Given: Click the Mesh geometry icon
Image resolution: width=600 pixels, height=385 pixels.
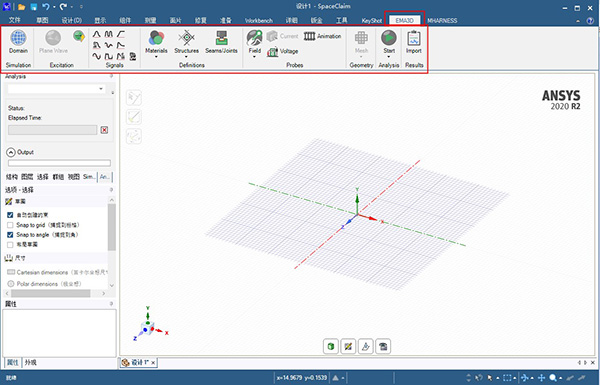Looking at the screenshot, I should 361,38.
